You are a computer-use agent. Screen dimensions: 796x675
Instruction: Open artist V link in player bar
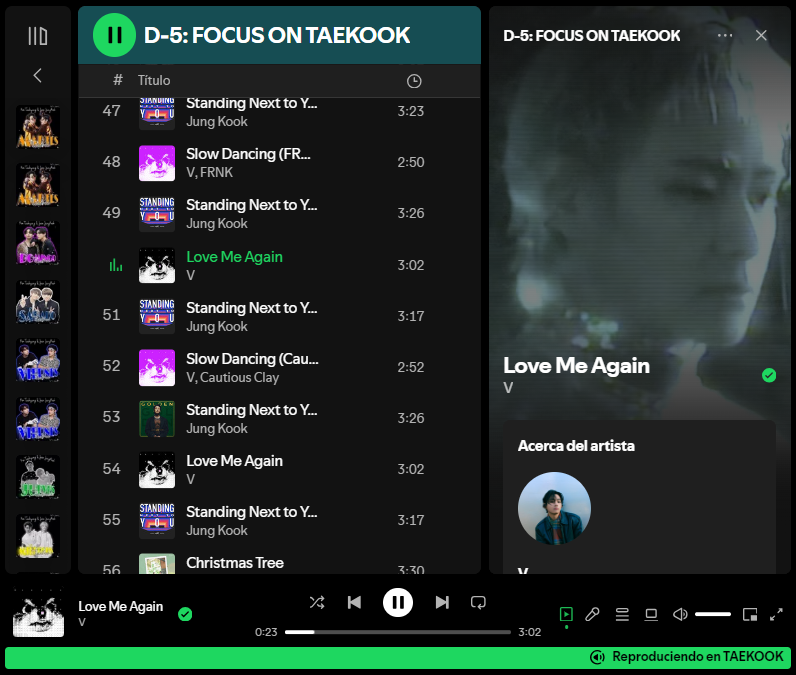coord(82,622)
